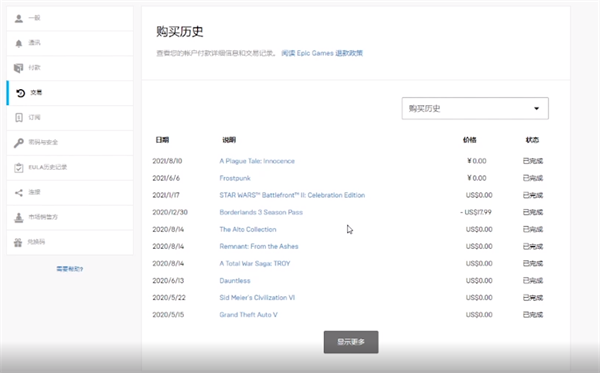The width and height of the screenshot is (600, 373).
Task: Click the person icon for 一般 settings
Action: 19,18
